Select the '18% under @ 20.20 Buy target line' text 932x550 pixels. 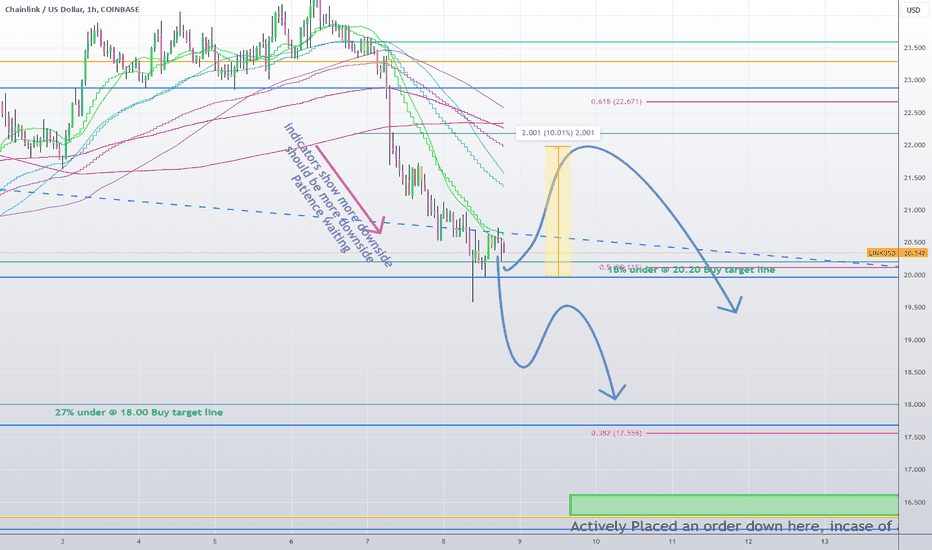pos(691,270)
